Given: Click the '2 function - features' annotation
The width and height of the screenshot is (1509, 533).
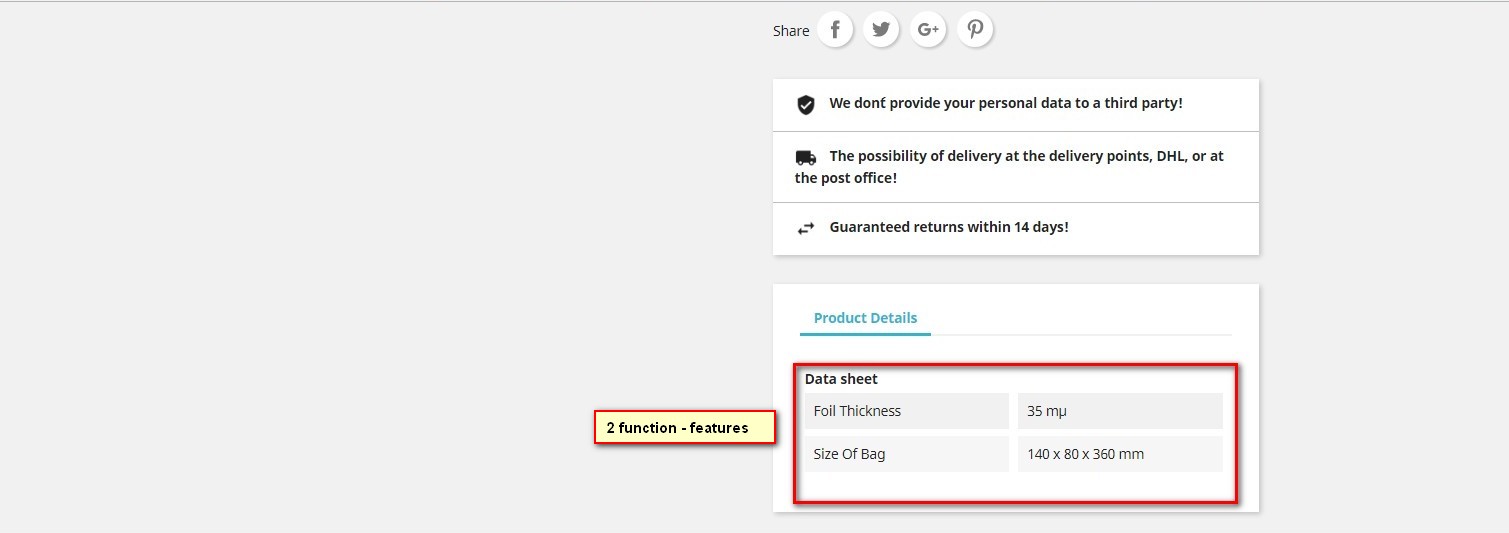Looking at the screenshot, I should click(685, 428).
